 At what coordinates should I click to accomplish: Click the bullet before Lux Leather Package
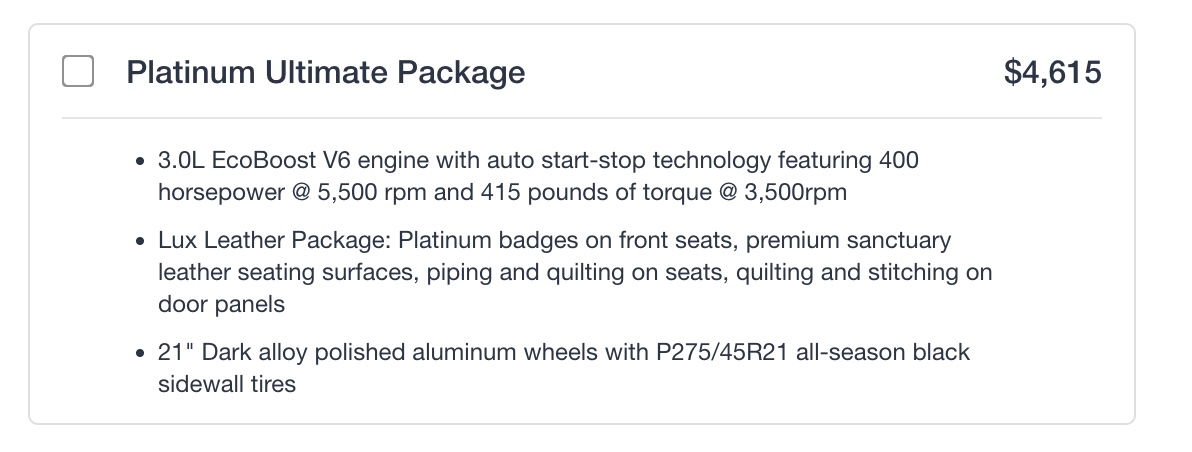[x=142, y=243]
